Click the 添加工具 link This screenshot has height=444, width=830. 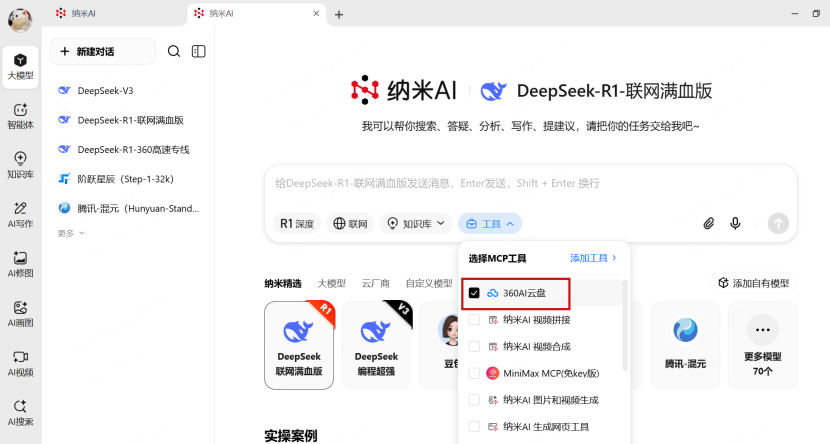coord(593,258)
